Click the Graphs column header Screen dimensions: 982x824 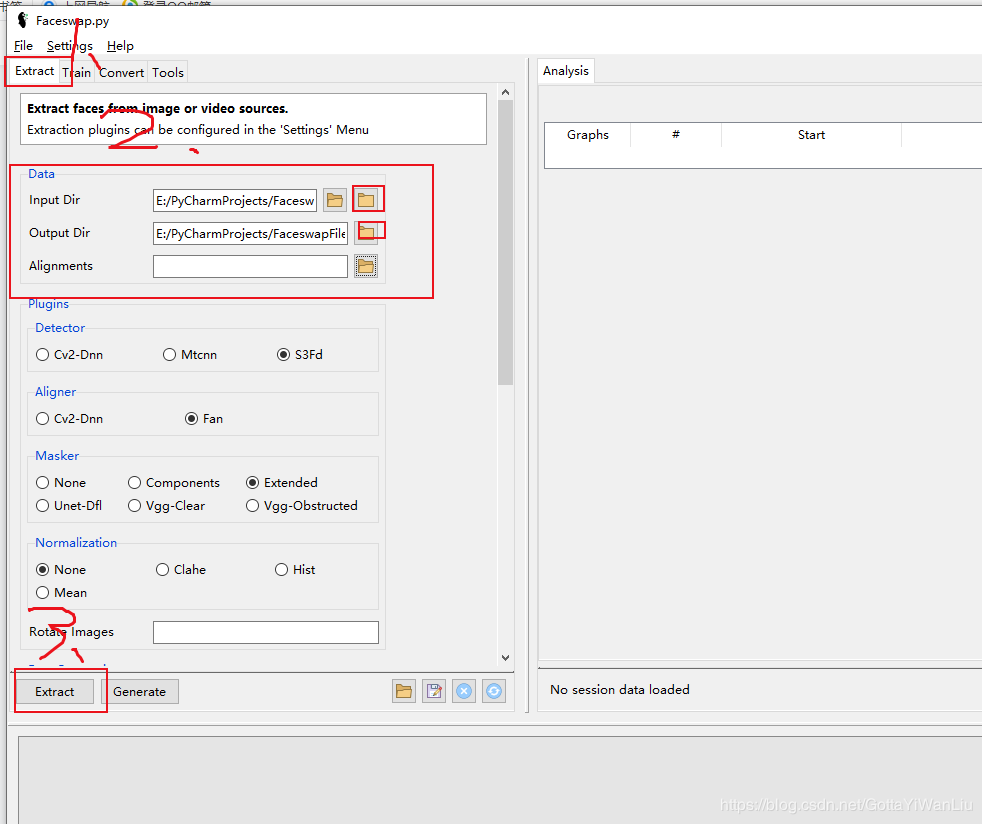click(x=587, y=135)
